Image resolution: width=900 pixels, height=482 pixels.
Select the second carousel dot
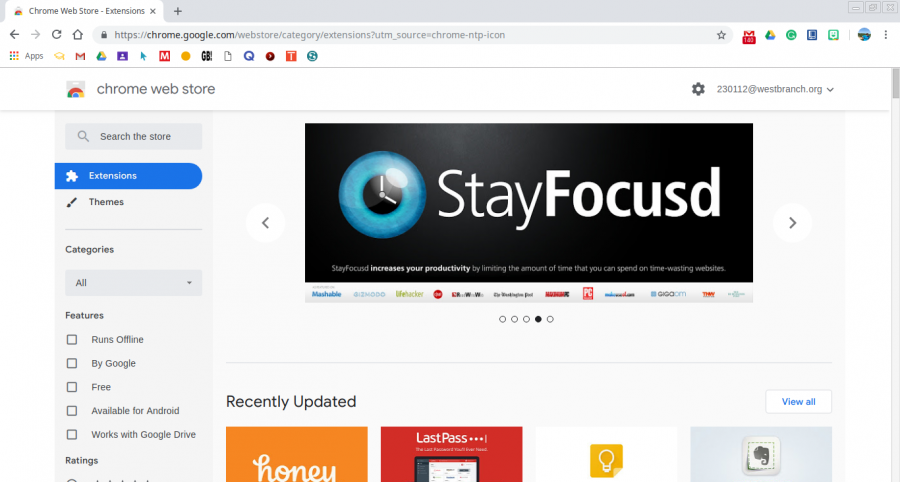click(x=514, y=319)
